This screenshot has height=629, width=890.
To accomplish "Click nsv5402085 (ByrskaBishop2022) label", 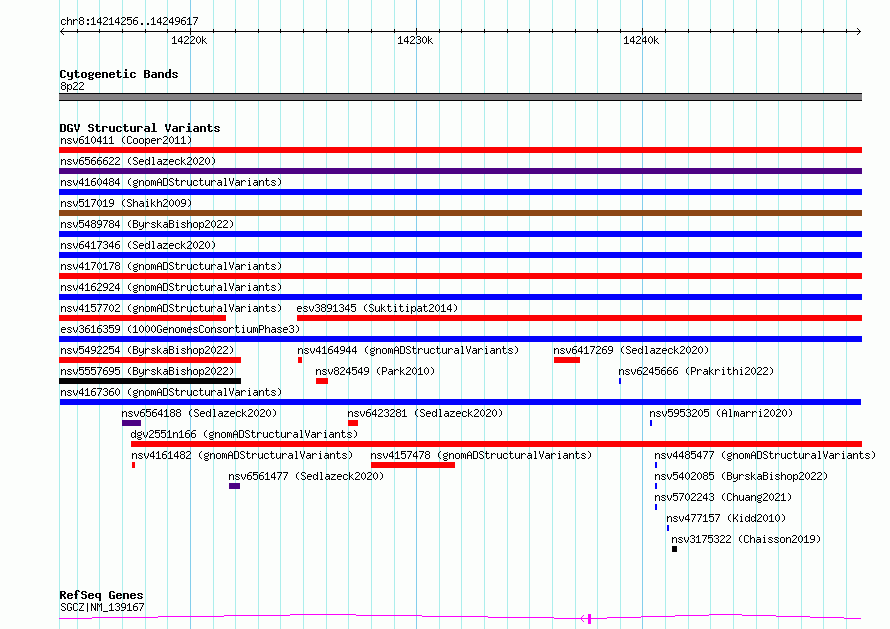I will [x=741, y=476].
